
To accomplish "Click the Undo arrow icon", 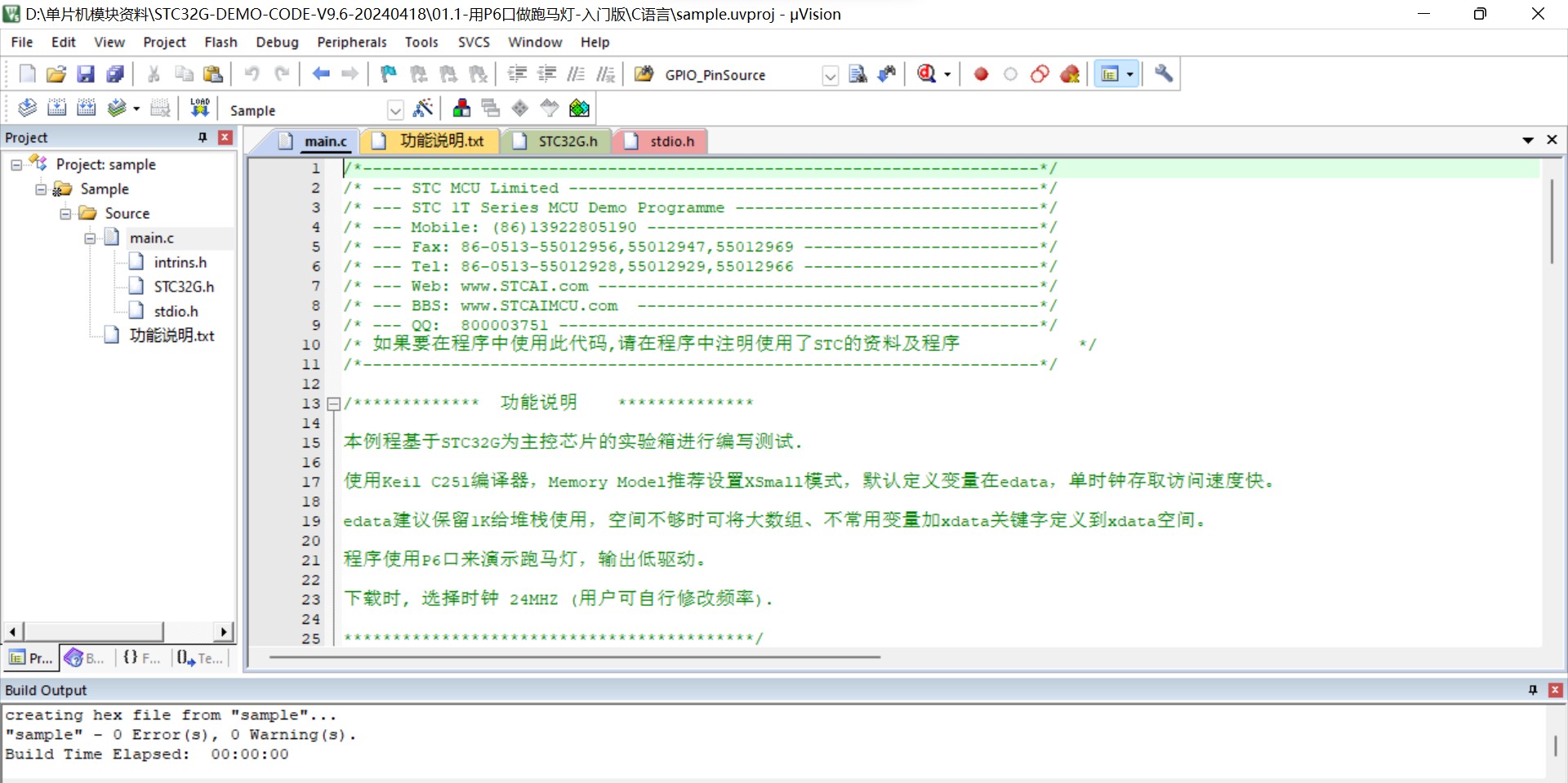I will [x=252, y=74].
